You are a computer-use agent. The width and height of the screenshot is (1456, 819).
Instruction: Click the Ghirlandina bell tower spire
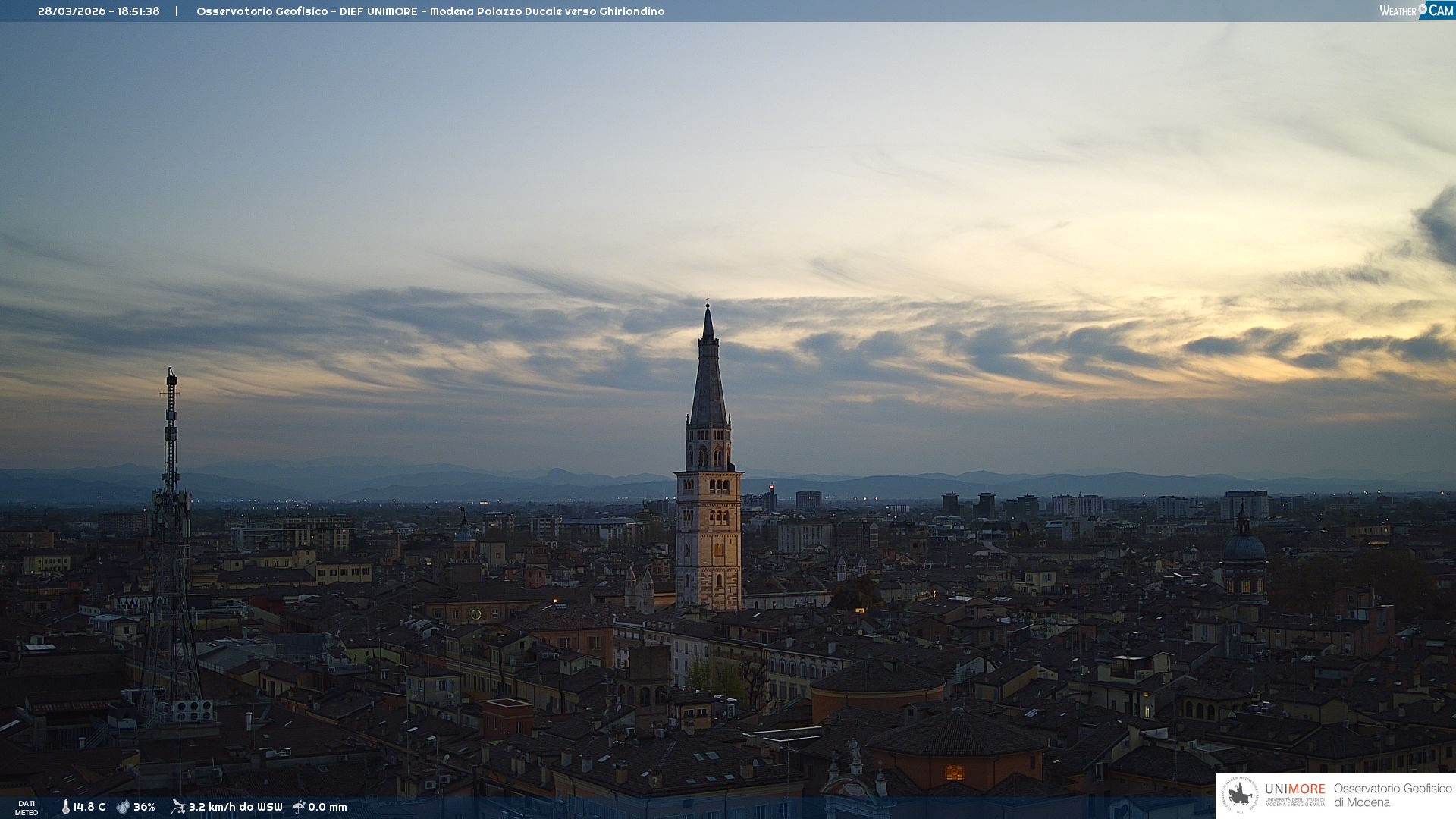(708, 379)
